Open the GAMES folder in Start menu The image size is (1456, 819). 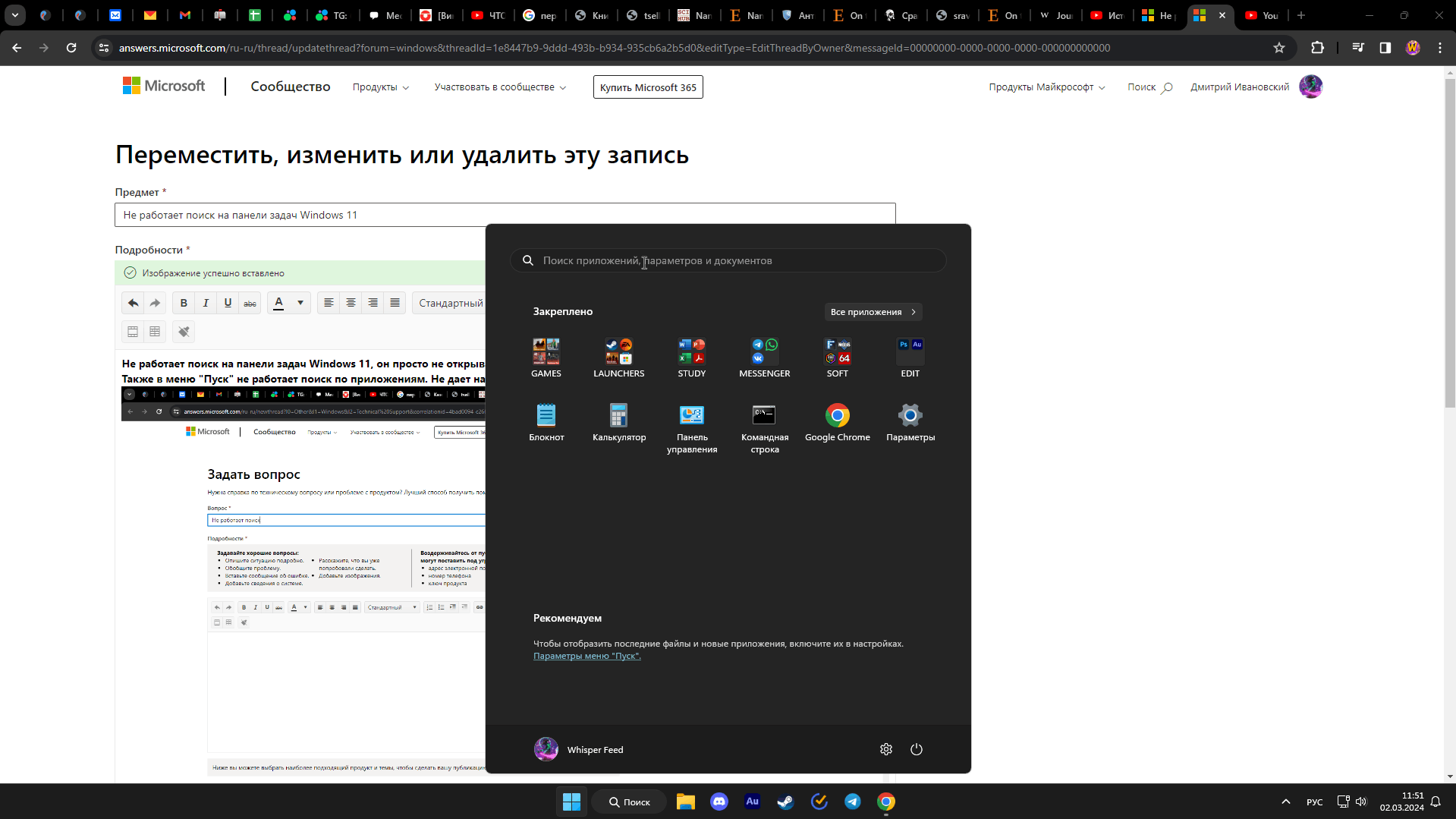[x=546, y=358]
